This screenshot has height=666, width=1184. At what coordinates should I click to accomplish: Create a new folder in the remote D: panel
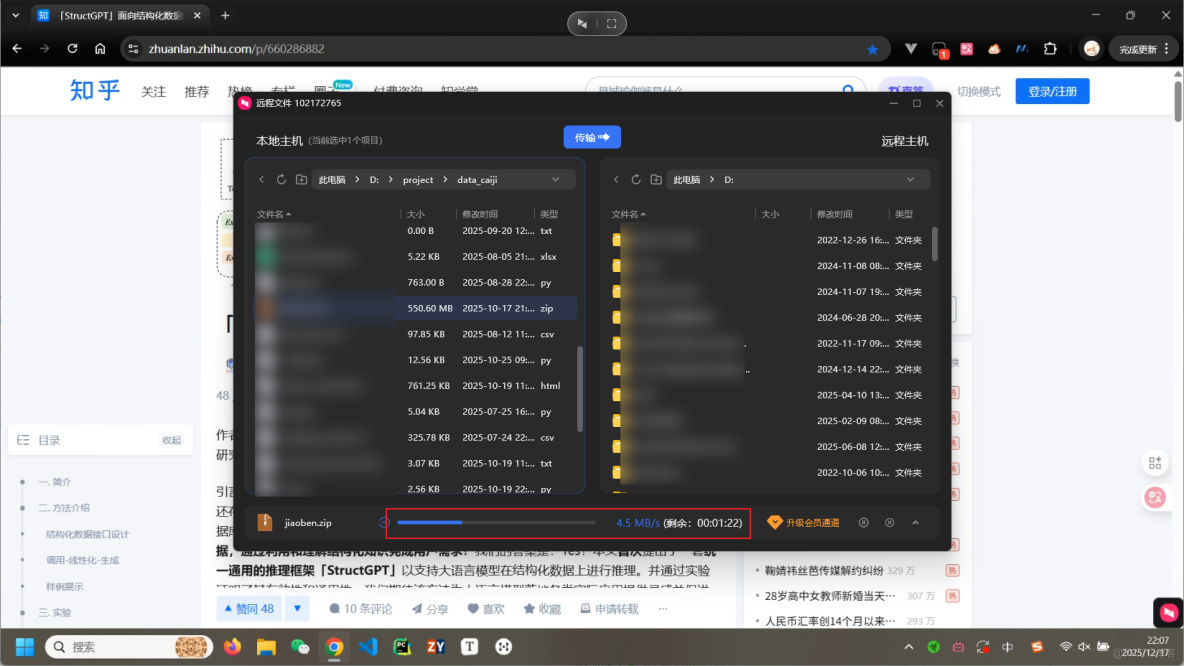point(656,179)
